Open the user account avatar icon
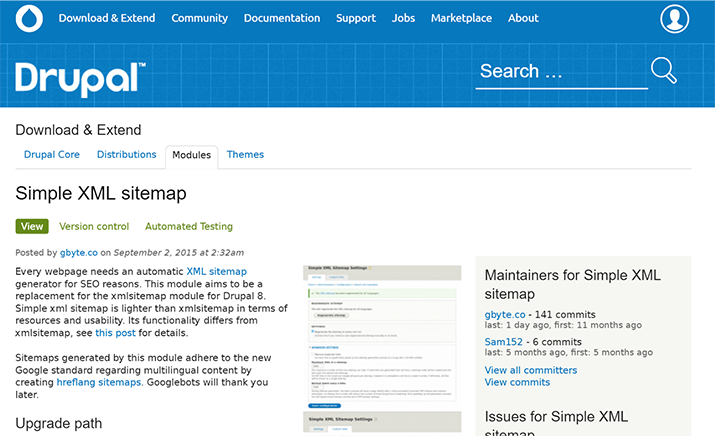 pyautogui.click(x=674, y=19)
